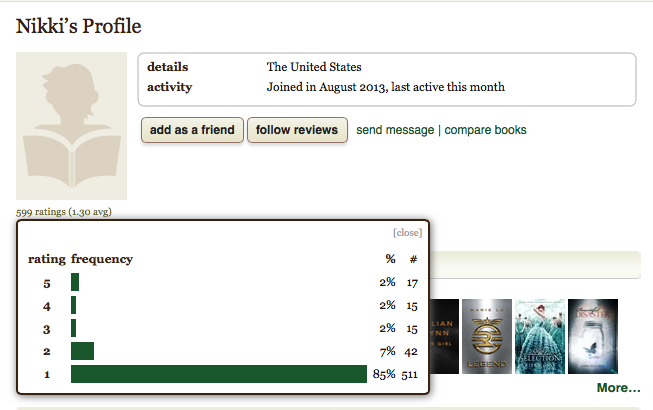Open the compare books link
Image resolution: width=653 pixels, height=410 pixels.
[485, 130]
